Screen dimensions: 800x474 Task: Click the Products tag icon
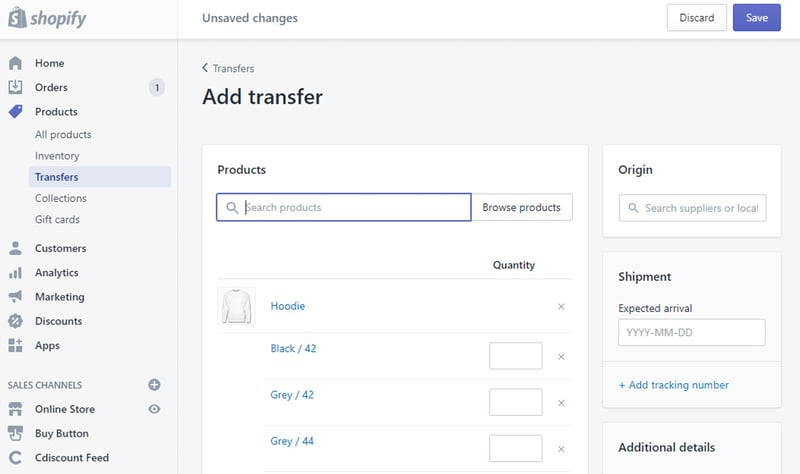click(x=15, y=111)
